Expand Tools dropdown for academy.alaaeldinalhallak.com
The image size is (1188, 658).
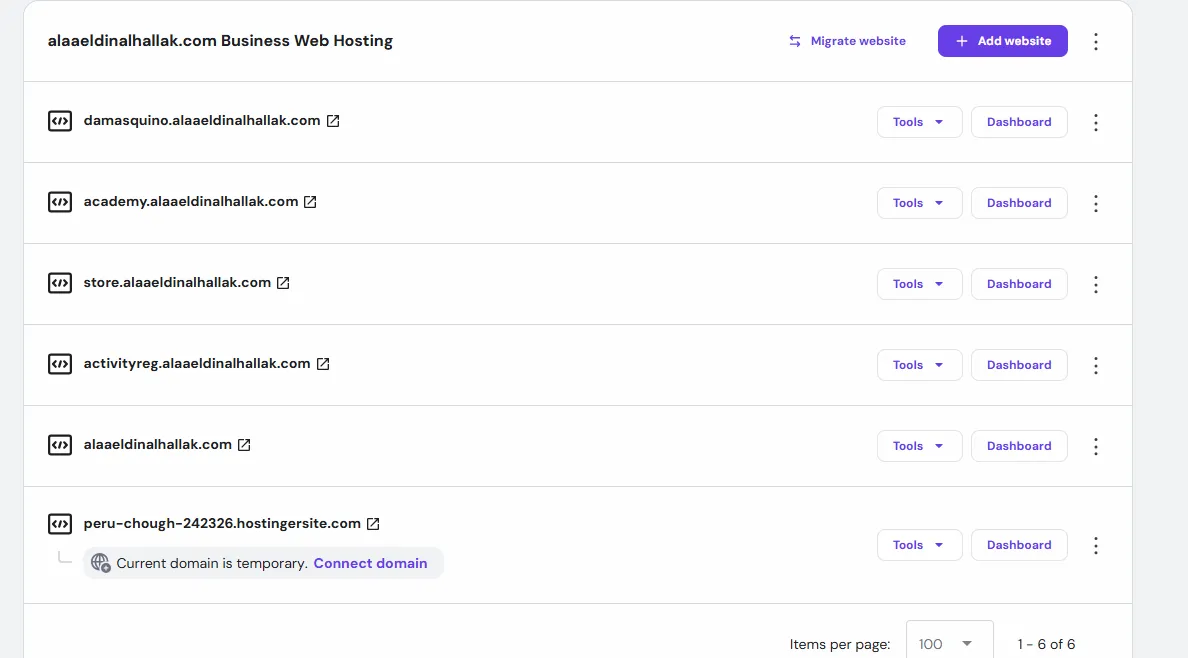tap(919, 203)
